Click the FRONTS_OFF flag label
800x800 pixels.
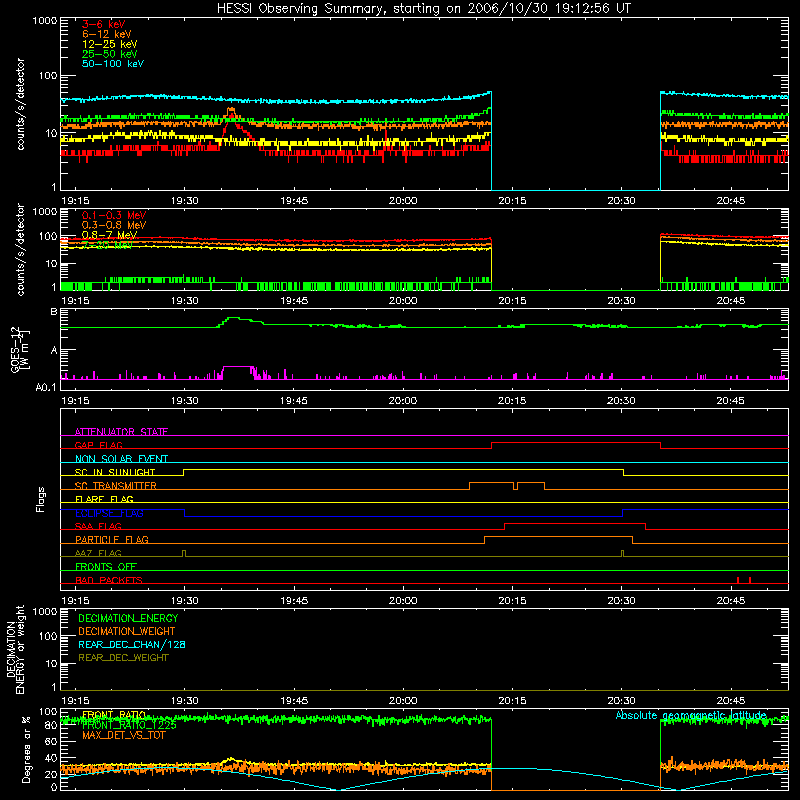click(106, 566)
